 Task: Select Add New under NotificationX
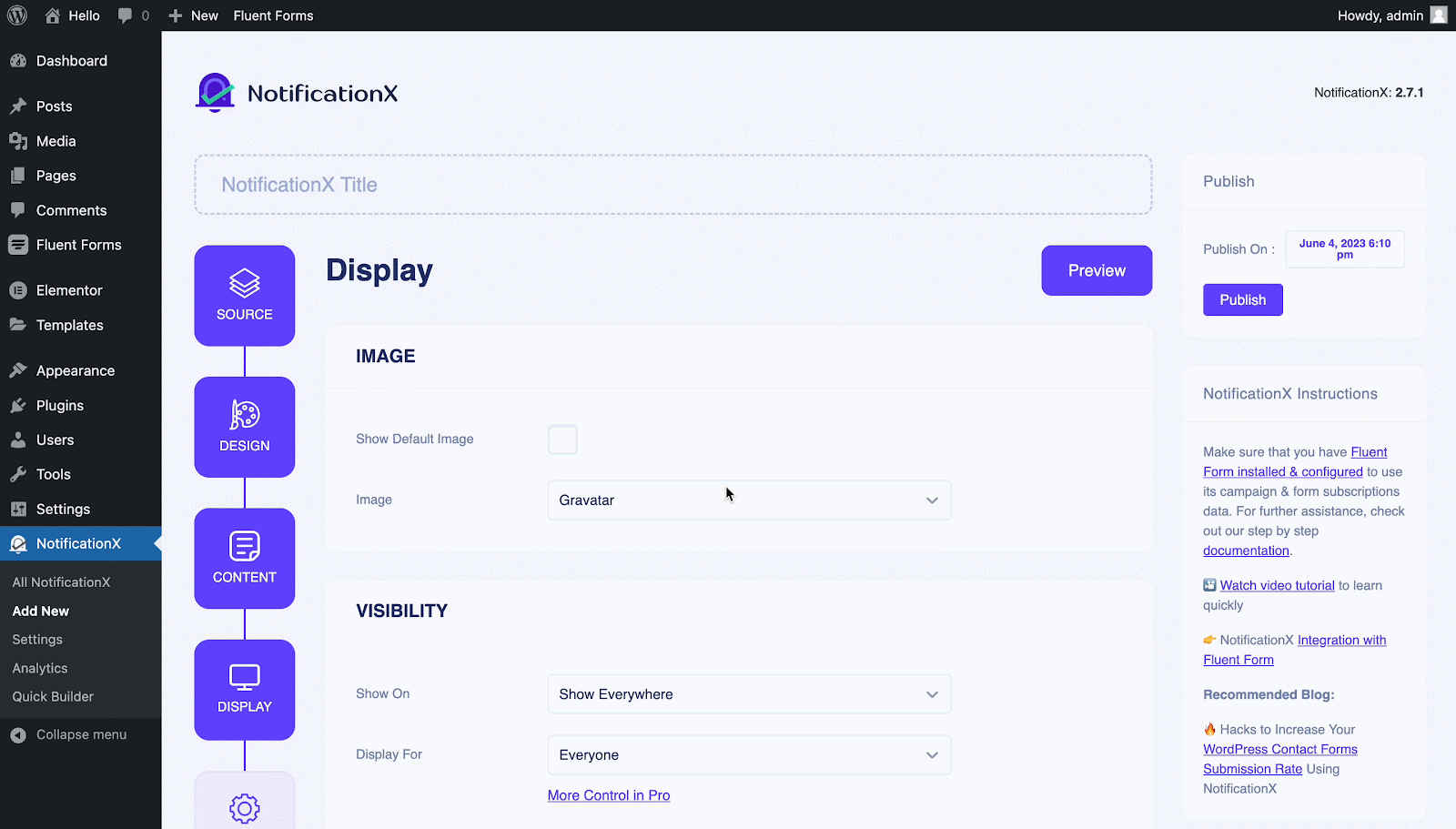tap(41, 612)
